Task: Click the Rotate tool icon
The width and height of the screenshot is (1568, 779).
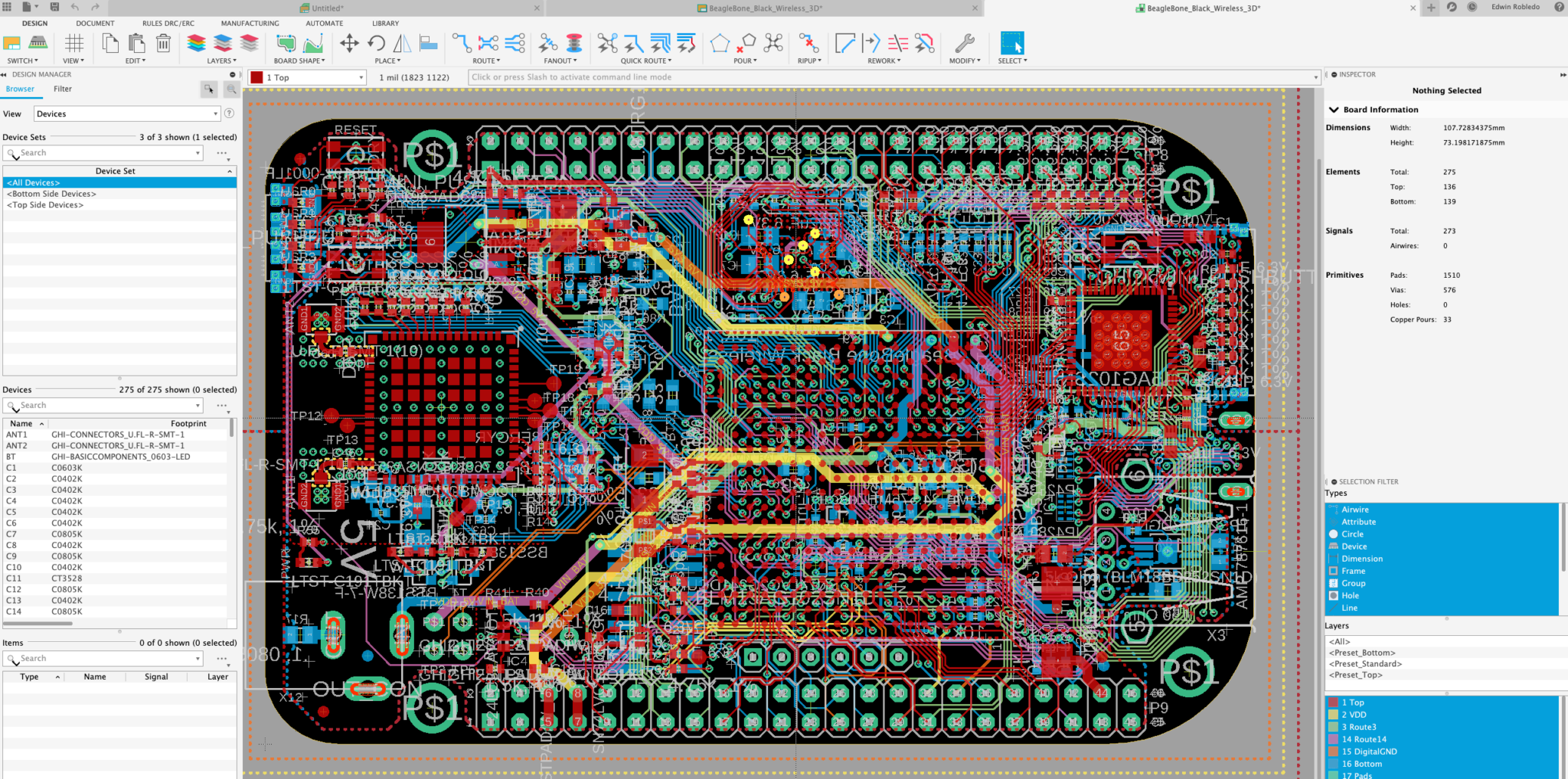Action: click(376, 44)
